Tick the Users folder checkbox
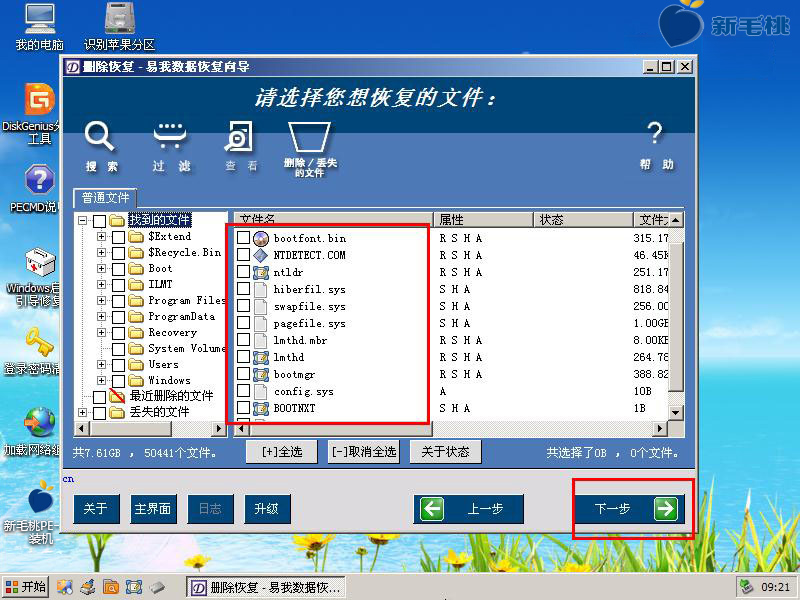The height and width of the screenshot is (600, 800). click(x=118, y=365)
